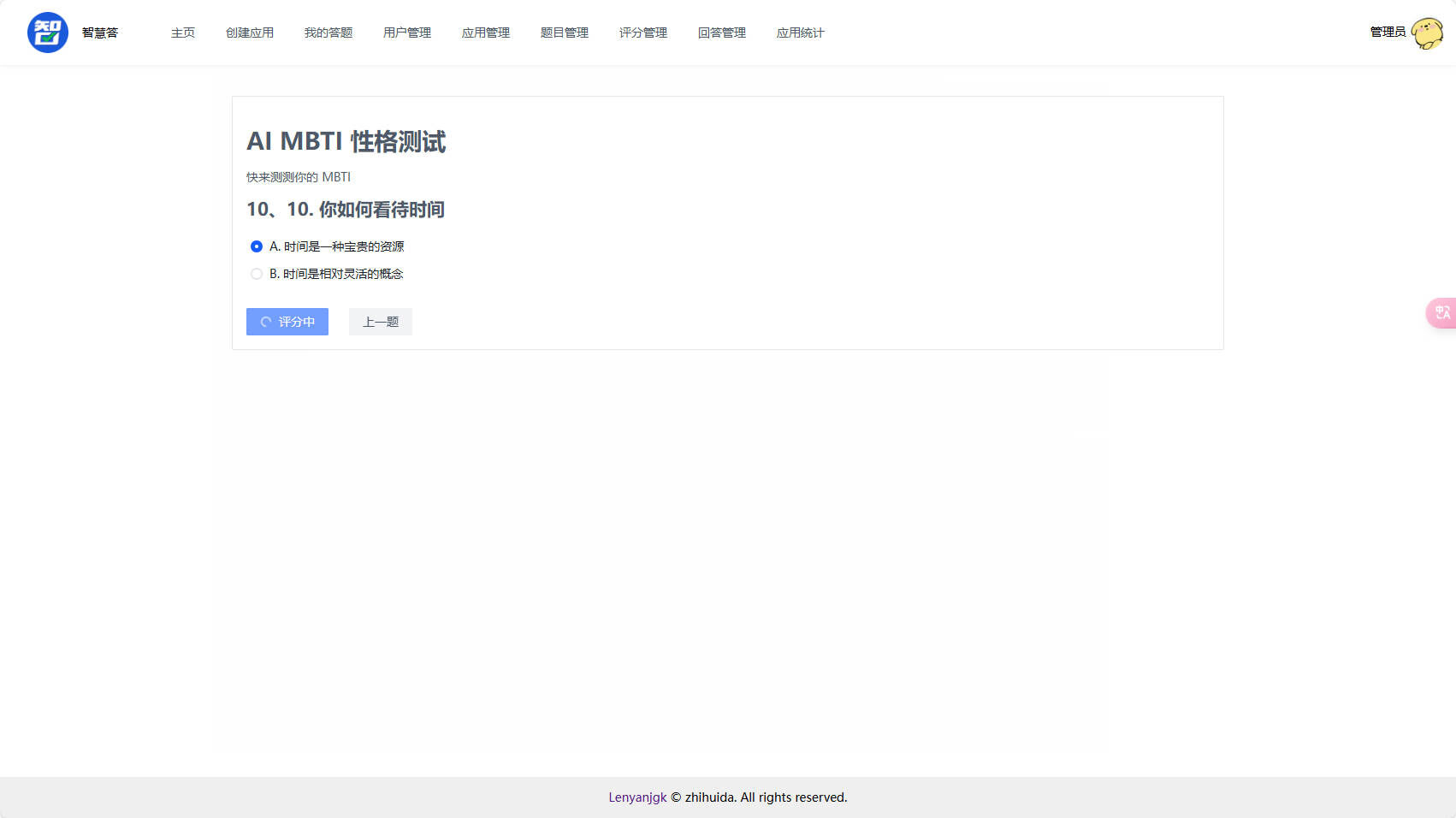
Task: Select option A 时间是一种宝贵的资源
Action: click(256, 246)
